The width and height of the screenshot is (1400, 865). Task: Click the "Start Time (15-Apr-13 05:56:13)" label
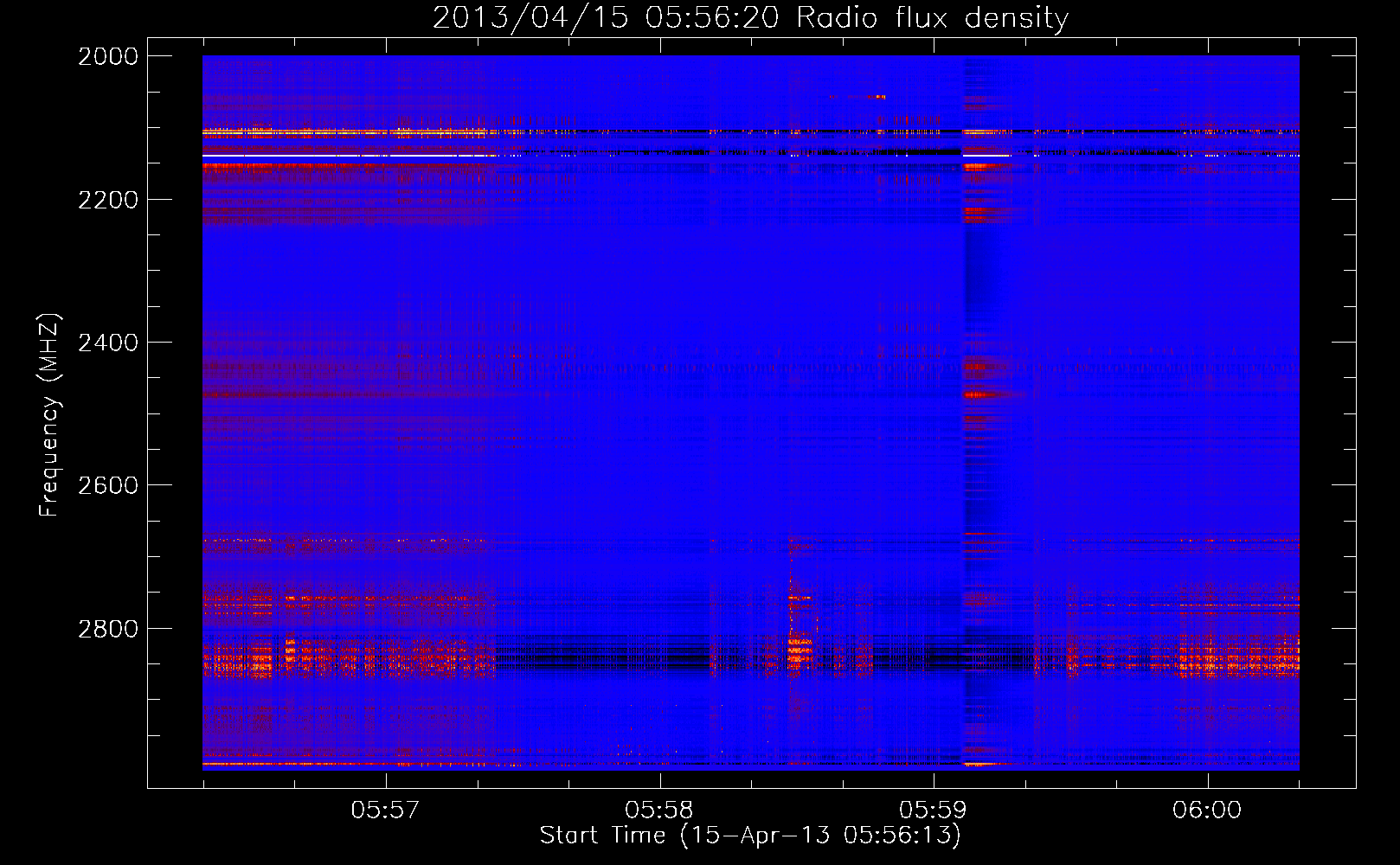pos(750,835)
